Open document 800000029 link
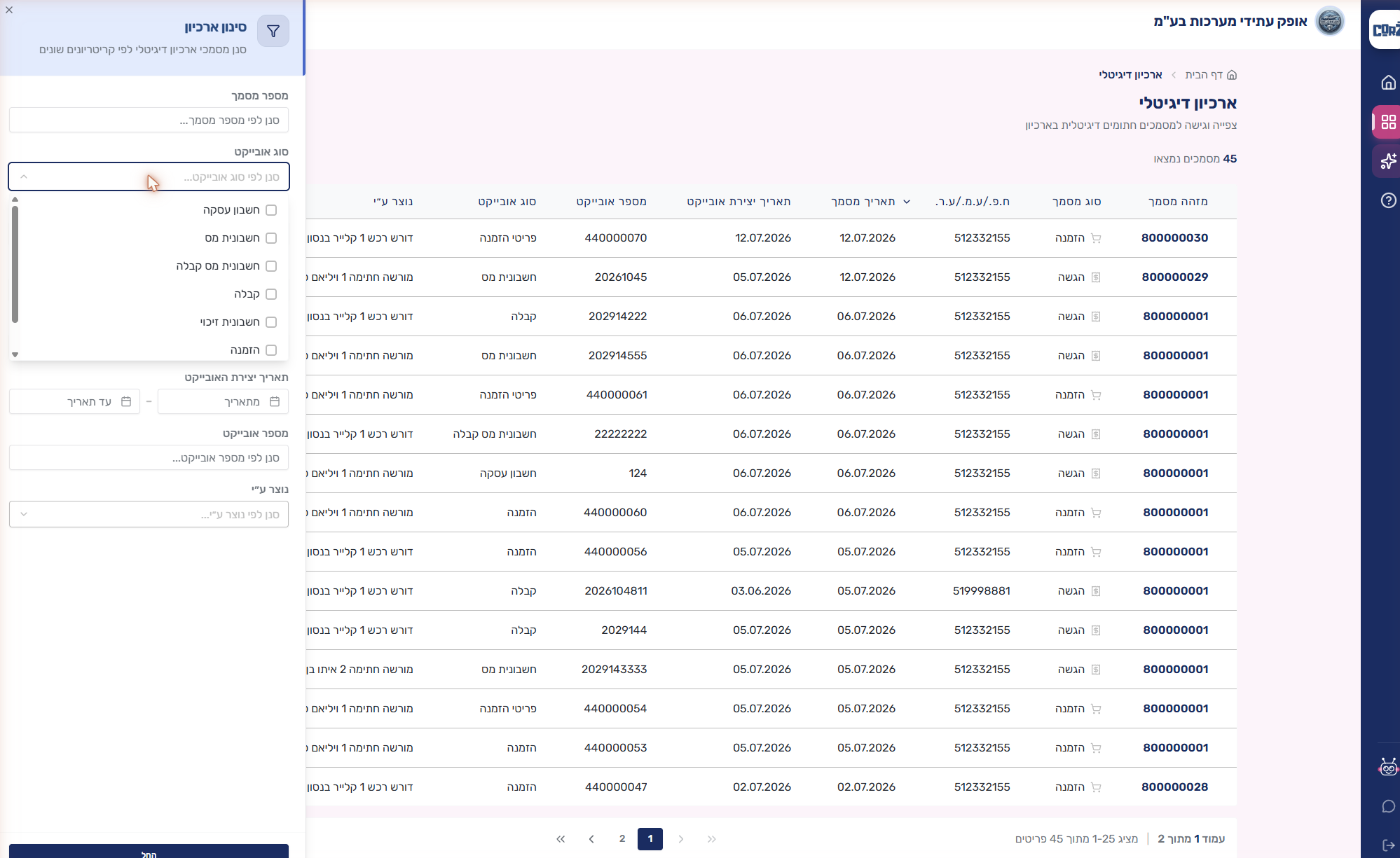This screenshot has height=858, width=1400. (x=1174, y=277)
